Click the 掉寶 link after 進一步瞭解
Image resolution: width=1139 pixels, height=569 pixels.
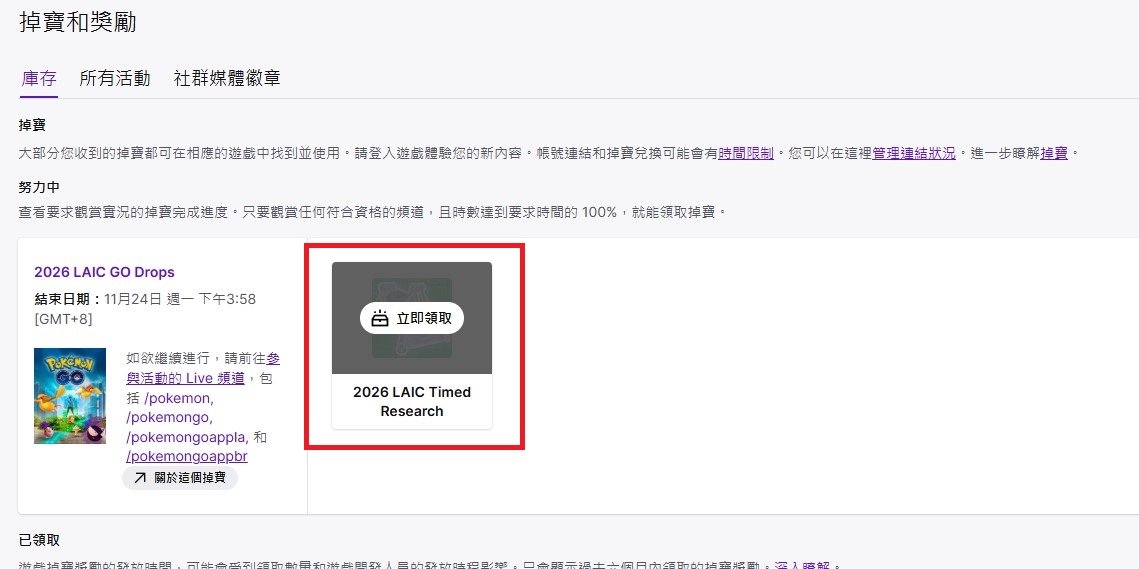1054,154
